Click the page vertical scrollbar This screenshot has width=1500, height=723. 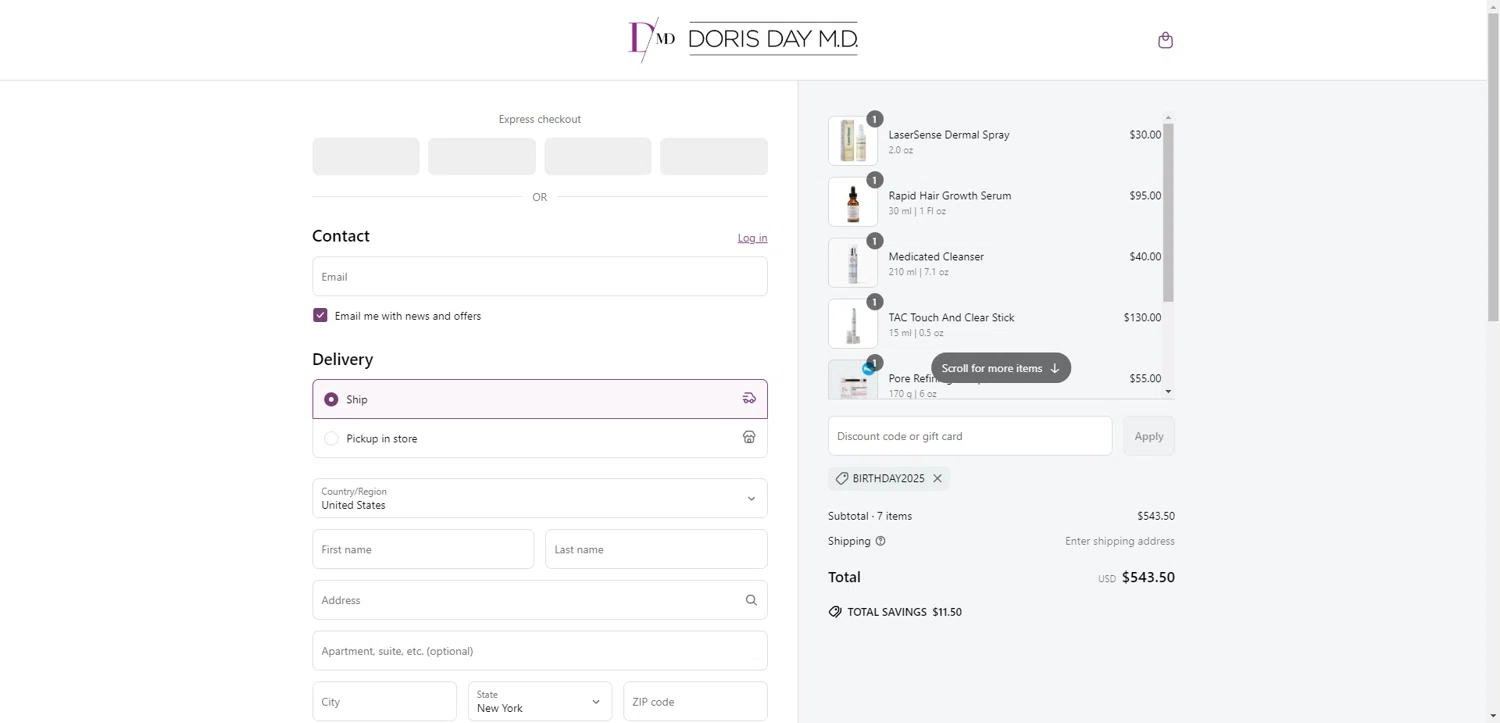pyautogui.click(x=1493, y=165)
